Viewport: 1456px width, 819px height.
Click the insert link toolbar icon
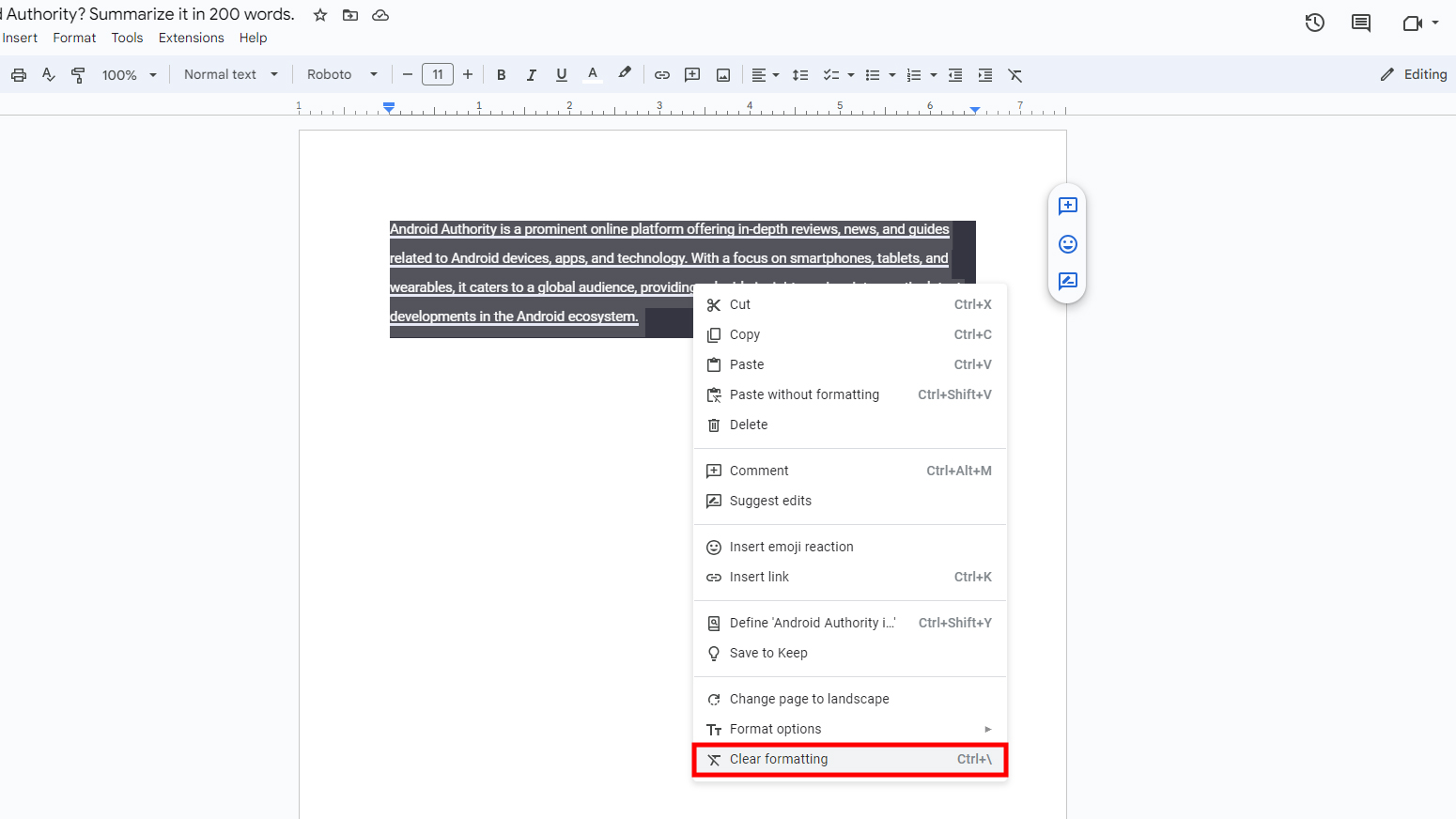point(662,75)
